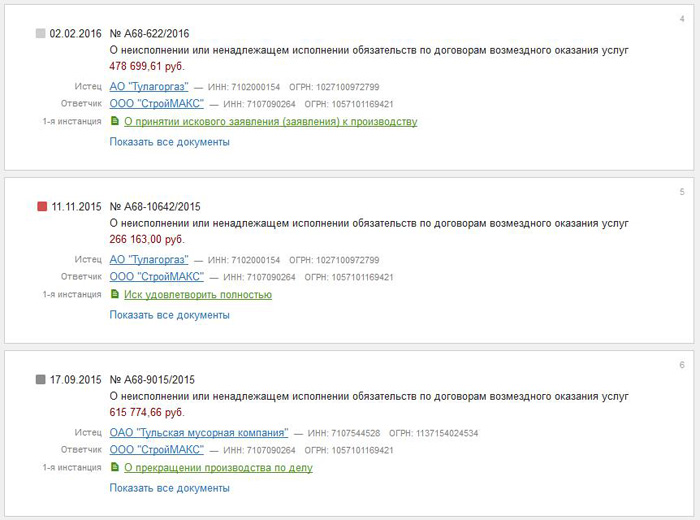
Task: Open plaintiff АО "Тулагоргаз" in the 2016 case
Action: click(x=149, y=86)
